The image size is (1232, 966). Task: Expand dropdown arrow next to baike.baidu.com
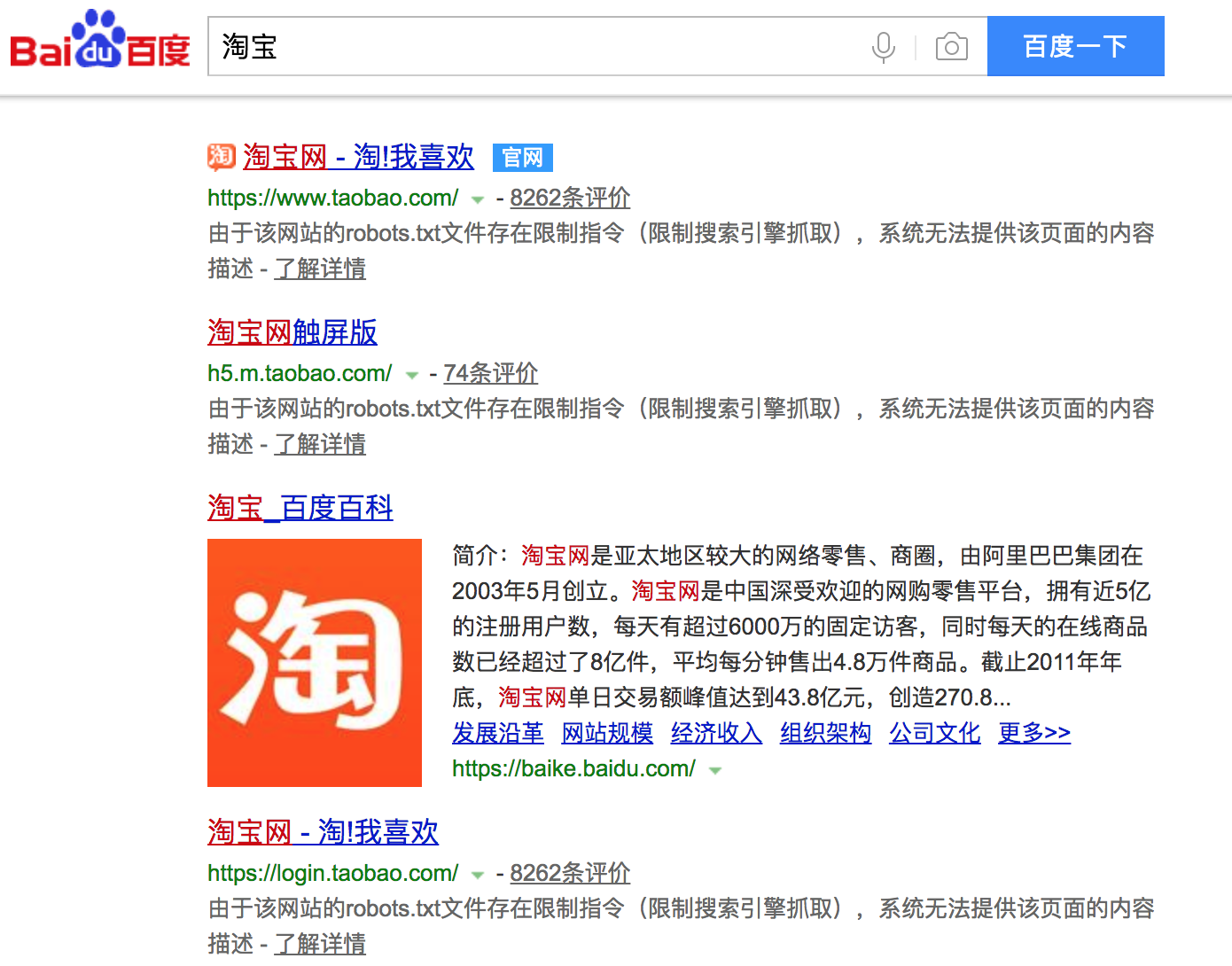[715, 770]
